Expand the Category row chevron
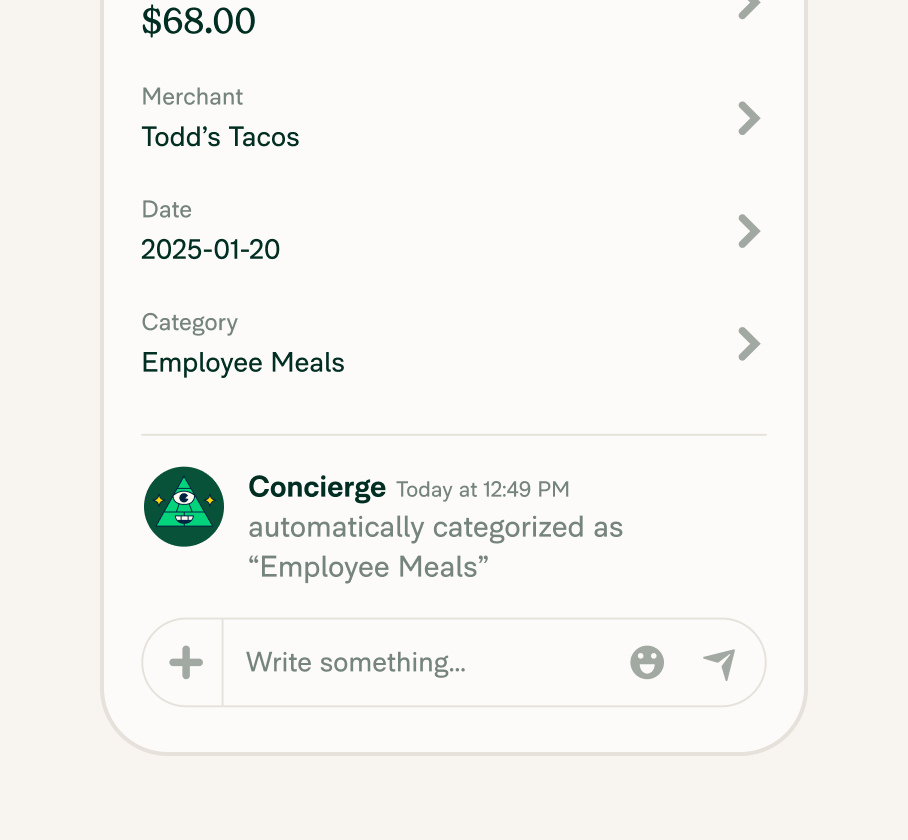The width and height of the screenshot is (908, 840). point(748,344)
